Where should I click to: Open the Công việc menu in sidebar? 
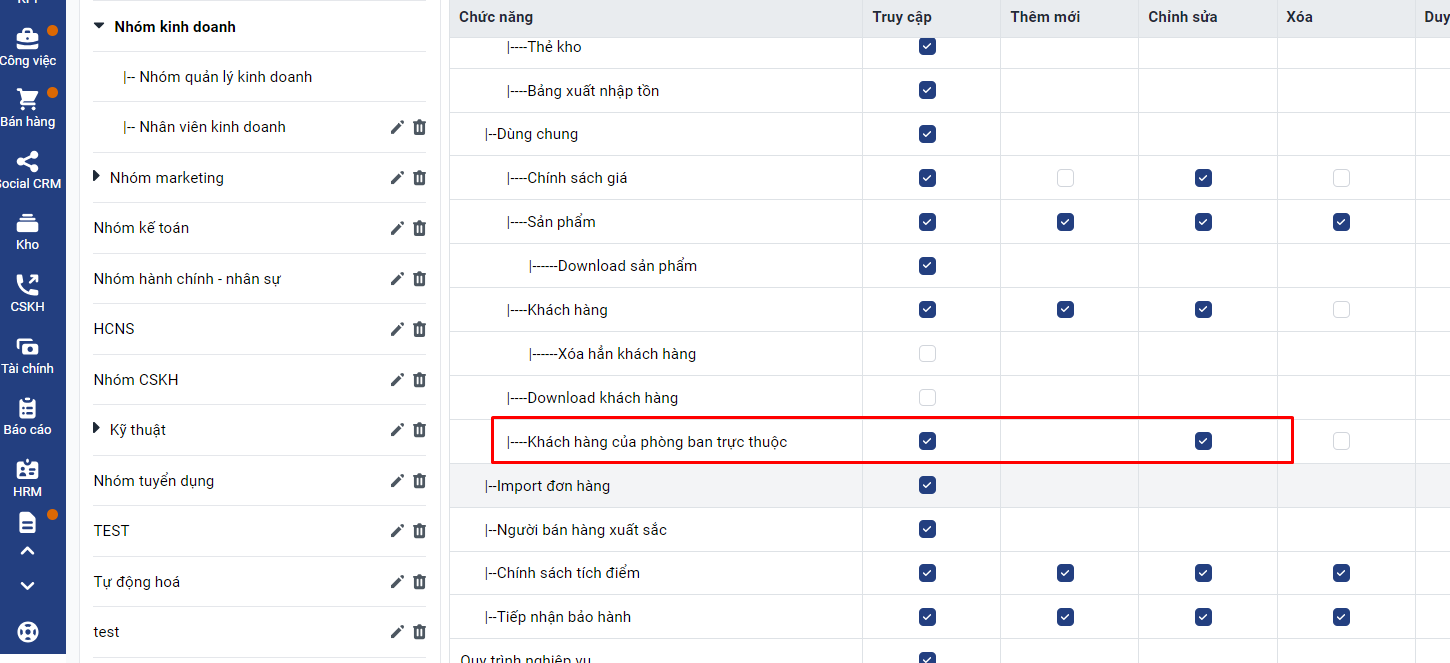coord(27,47)
